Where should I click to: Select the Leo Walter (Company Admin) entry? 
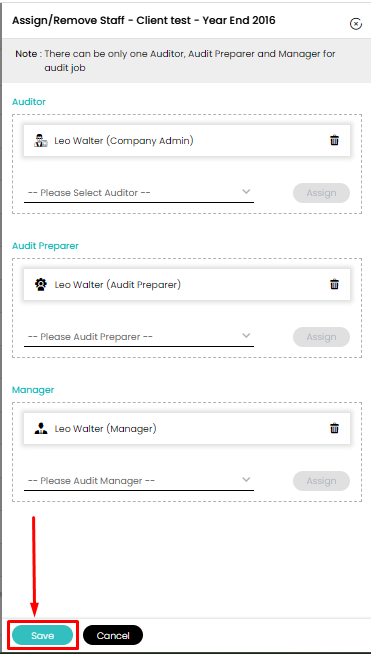point(187,141)
